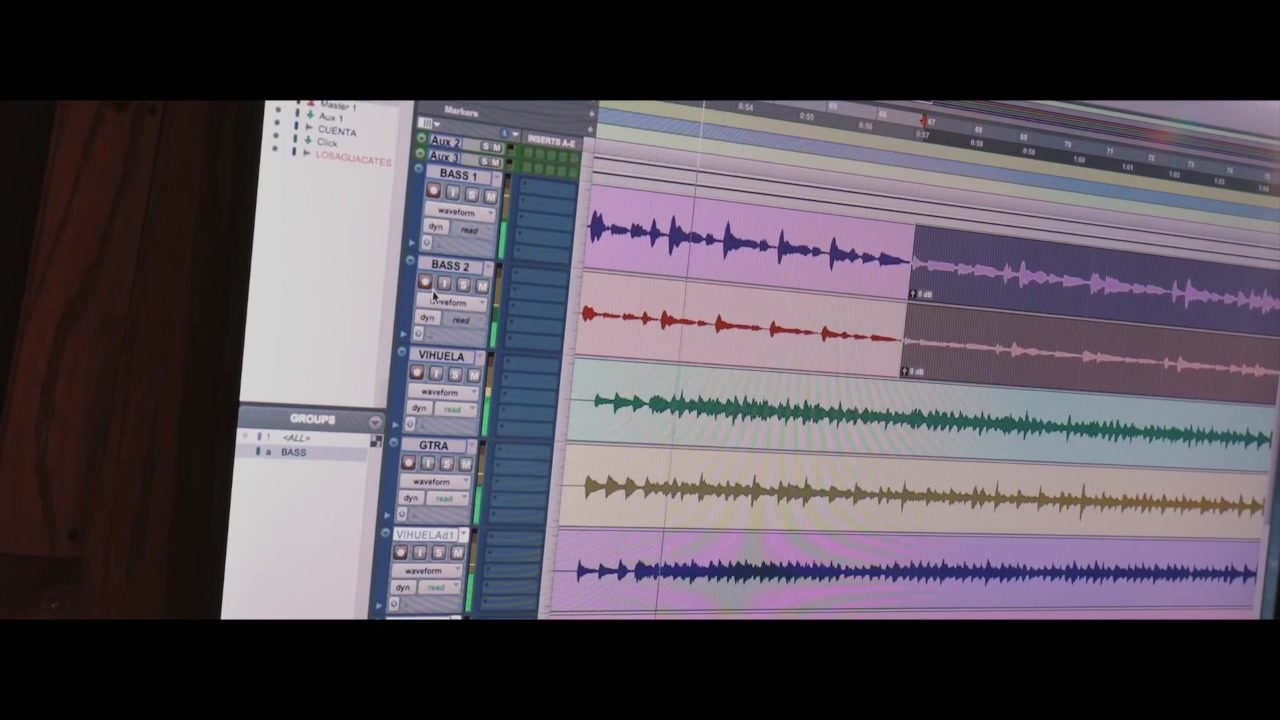
Task: Enable input monitoring on GTRA track
Action: 428,463
